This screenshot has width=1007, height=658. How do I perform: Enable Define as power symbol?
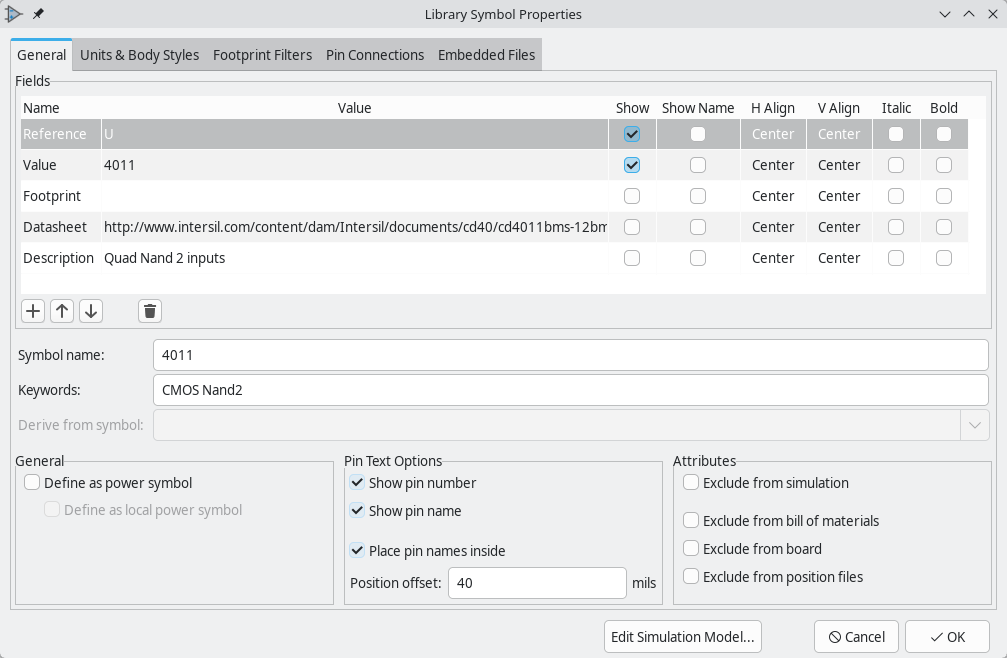click(32, 483)
